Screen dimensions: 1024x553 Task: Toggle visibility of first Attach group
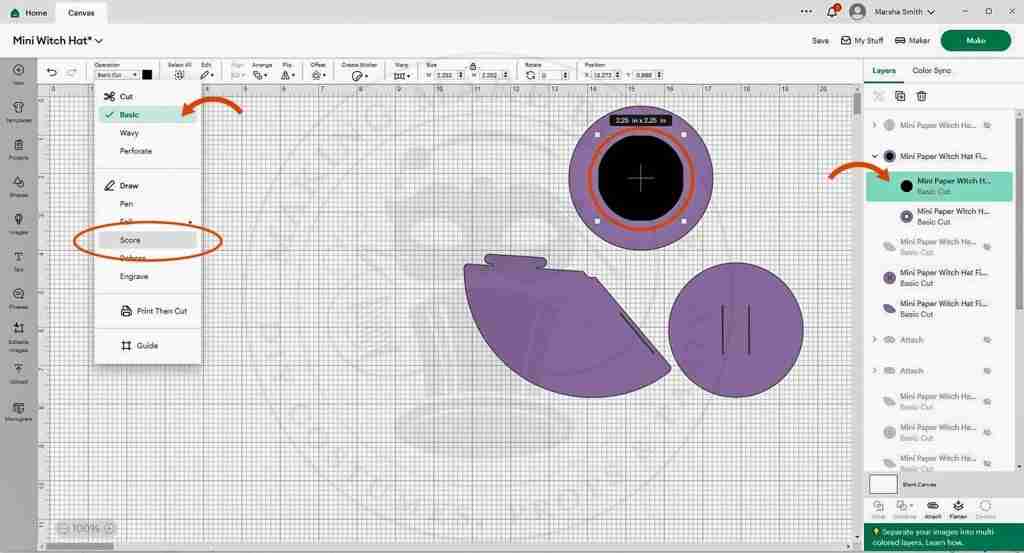986,340
